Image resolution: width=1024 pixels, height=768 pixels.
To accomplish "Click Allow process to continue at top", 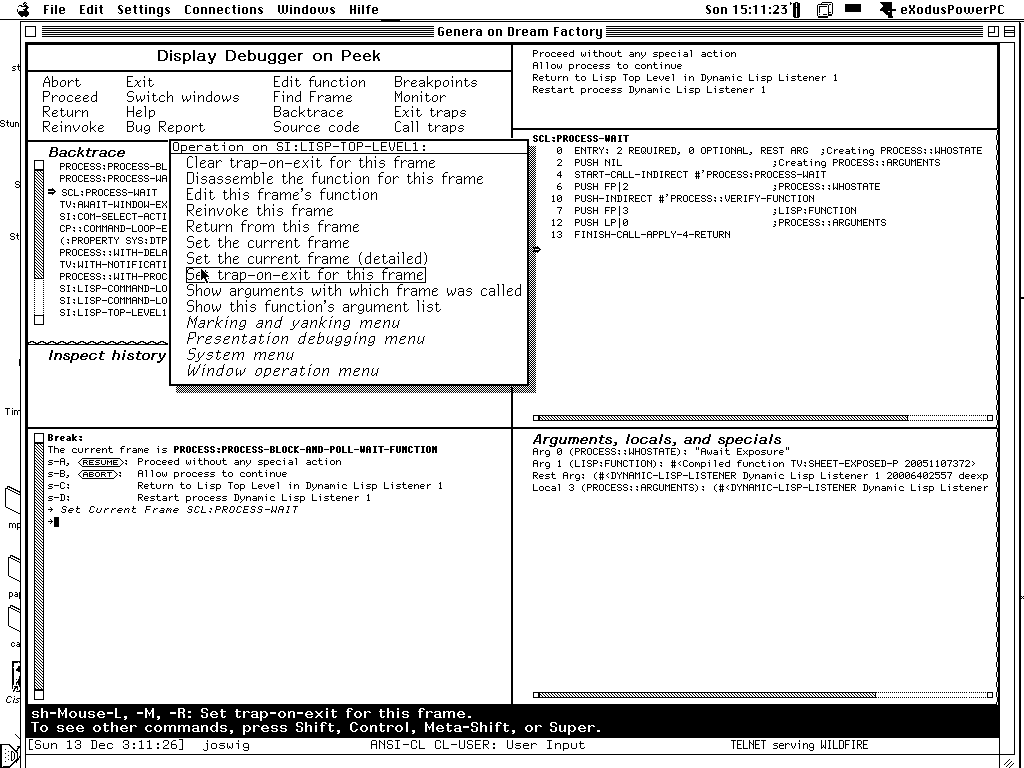I will 607,66.
